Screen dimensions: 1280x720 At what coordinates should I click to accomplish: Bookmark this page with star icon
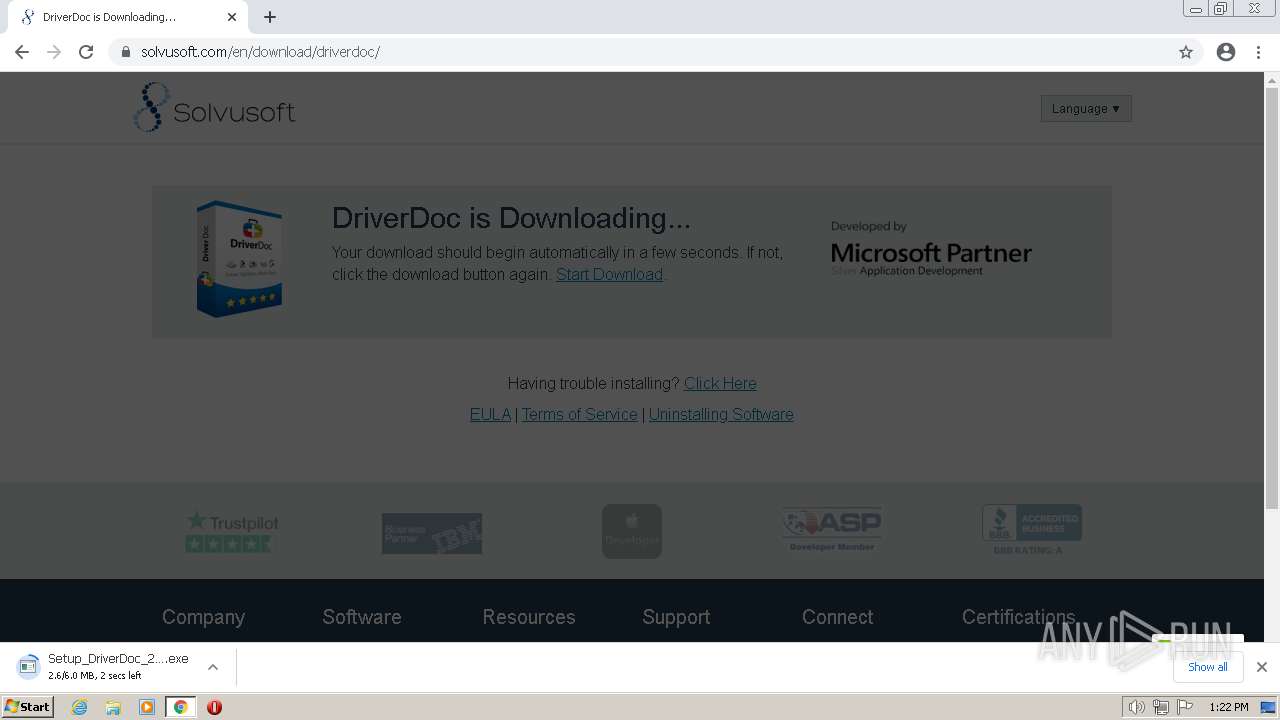[1186, 52]
